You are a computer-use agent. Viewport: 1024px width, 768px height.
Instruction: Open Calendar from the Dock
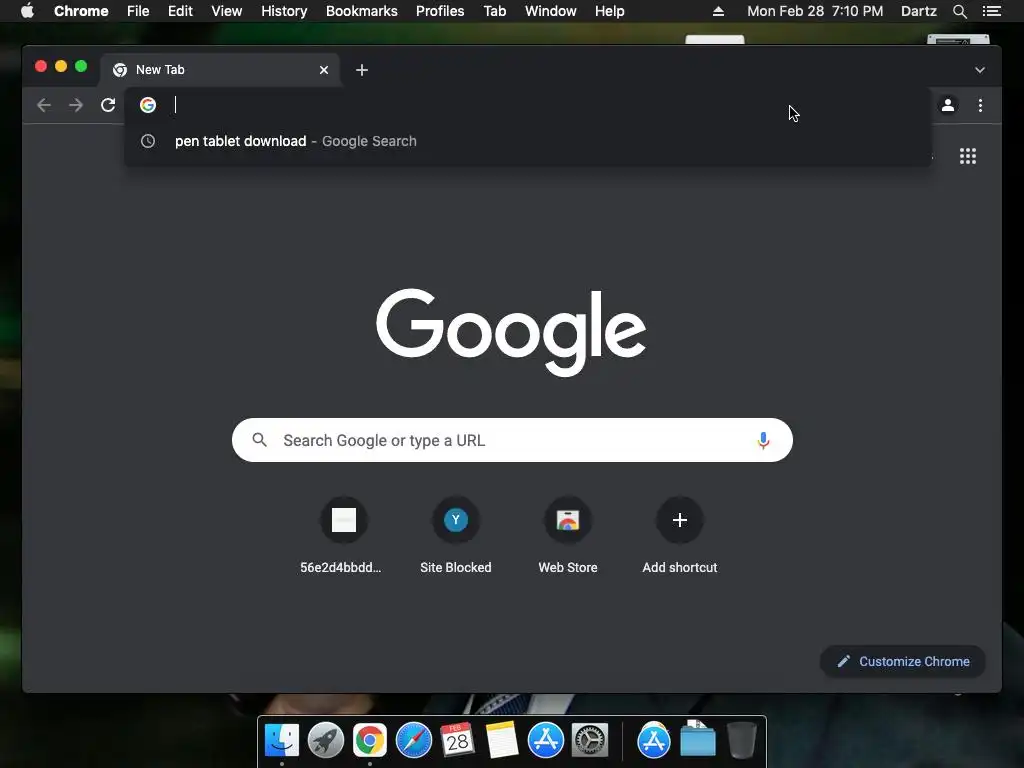[458, 741]
